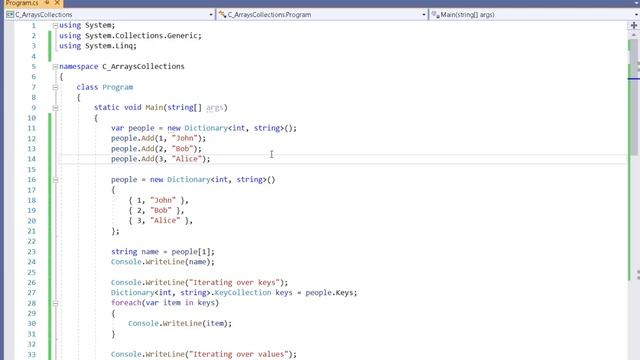Collapse the dictionary initializer at line 16
The image size is (640, 360).
coord(55,180)
